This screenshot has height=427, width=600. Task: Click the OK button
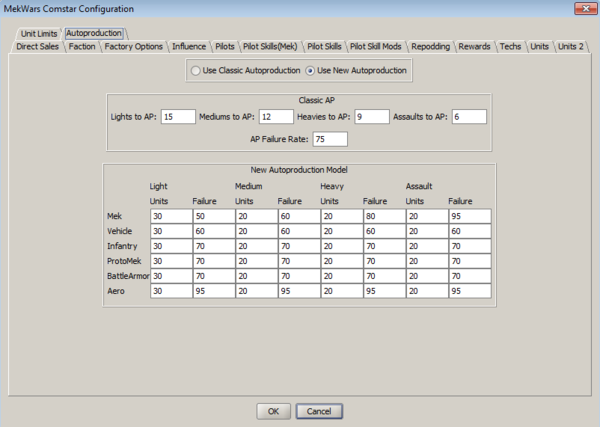(272, 411)
